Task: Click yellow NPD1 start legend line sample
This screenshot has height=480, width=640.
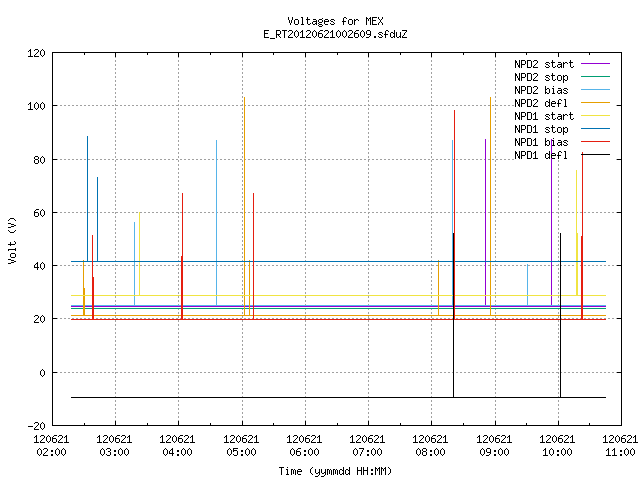Action: pos(596,116)
